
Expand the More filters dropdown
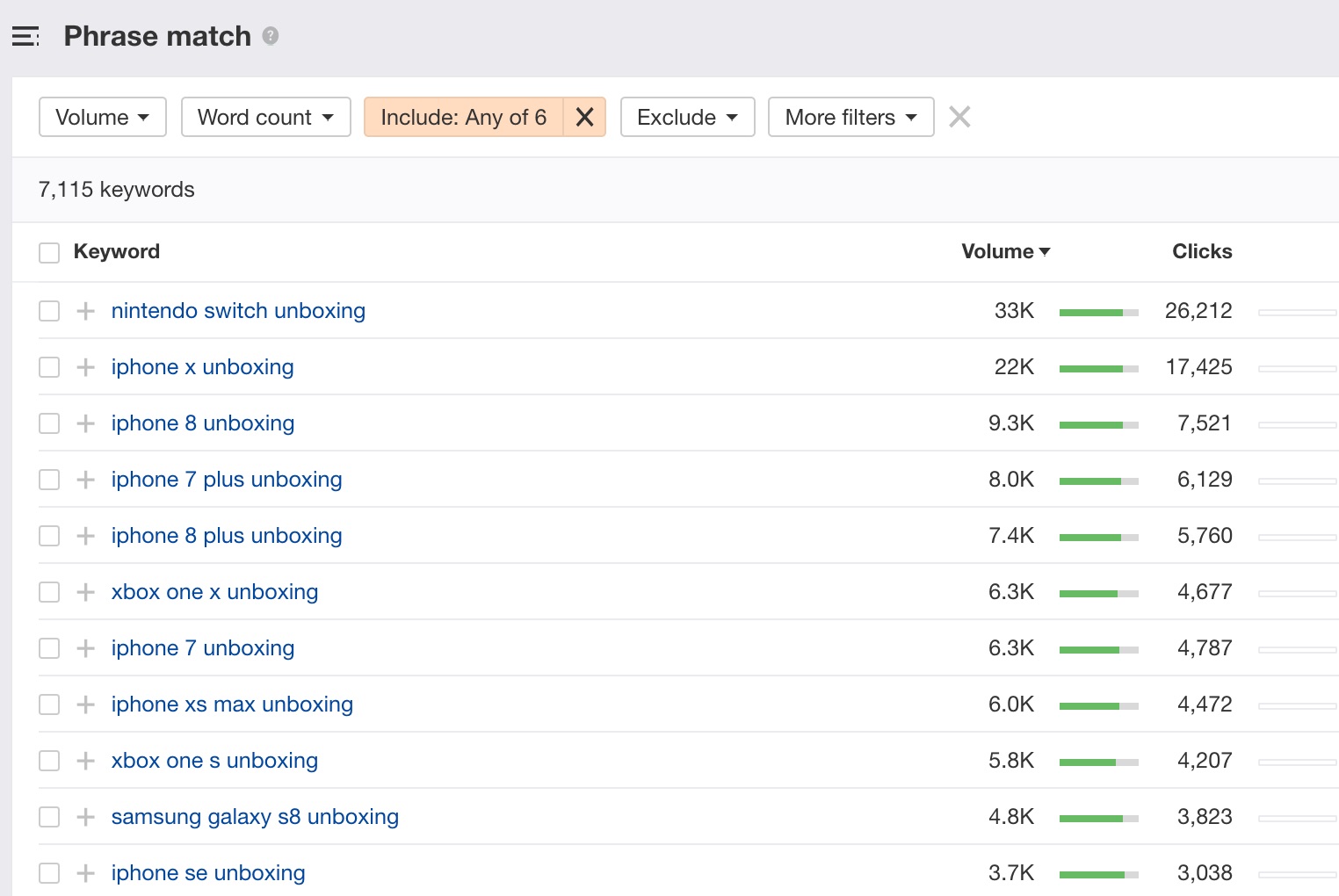(x=850, y=117)
